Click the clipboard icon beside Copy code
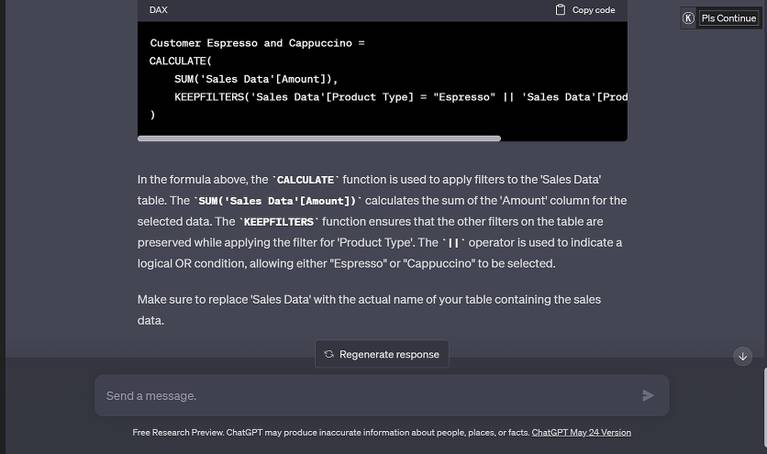 tap(560, 10)
